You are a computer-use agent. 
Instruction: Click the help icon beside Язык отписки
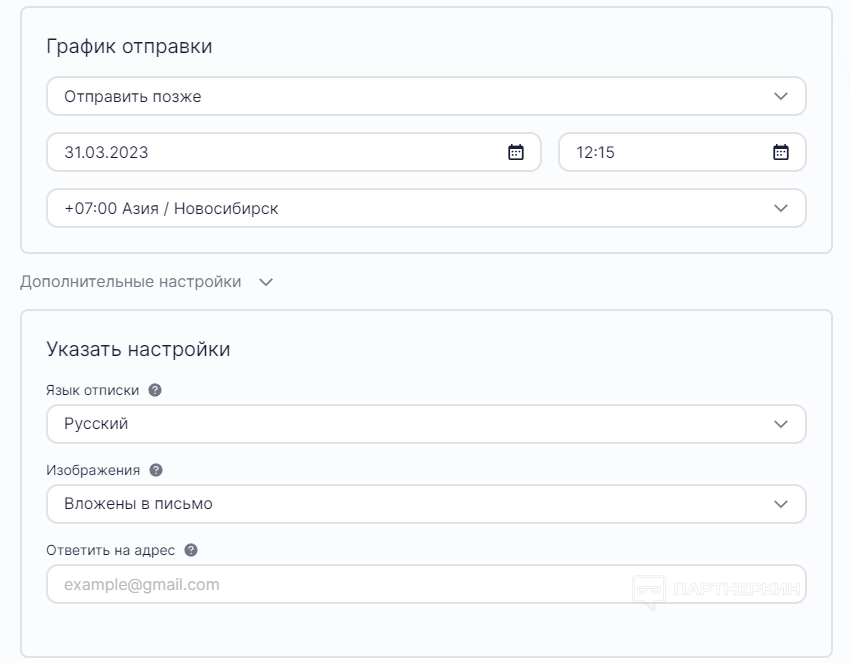tap(155, 390)
